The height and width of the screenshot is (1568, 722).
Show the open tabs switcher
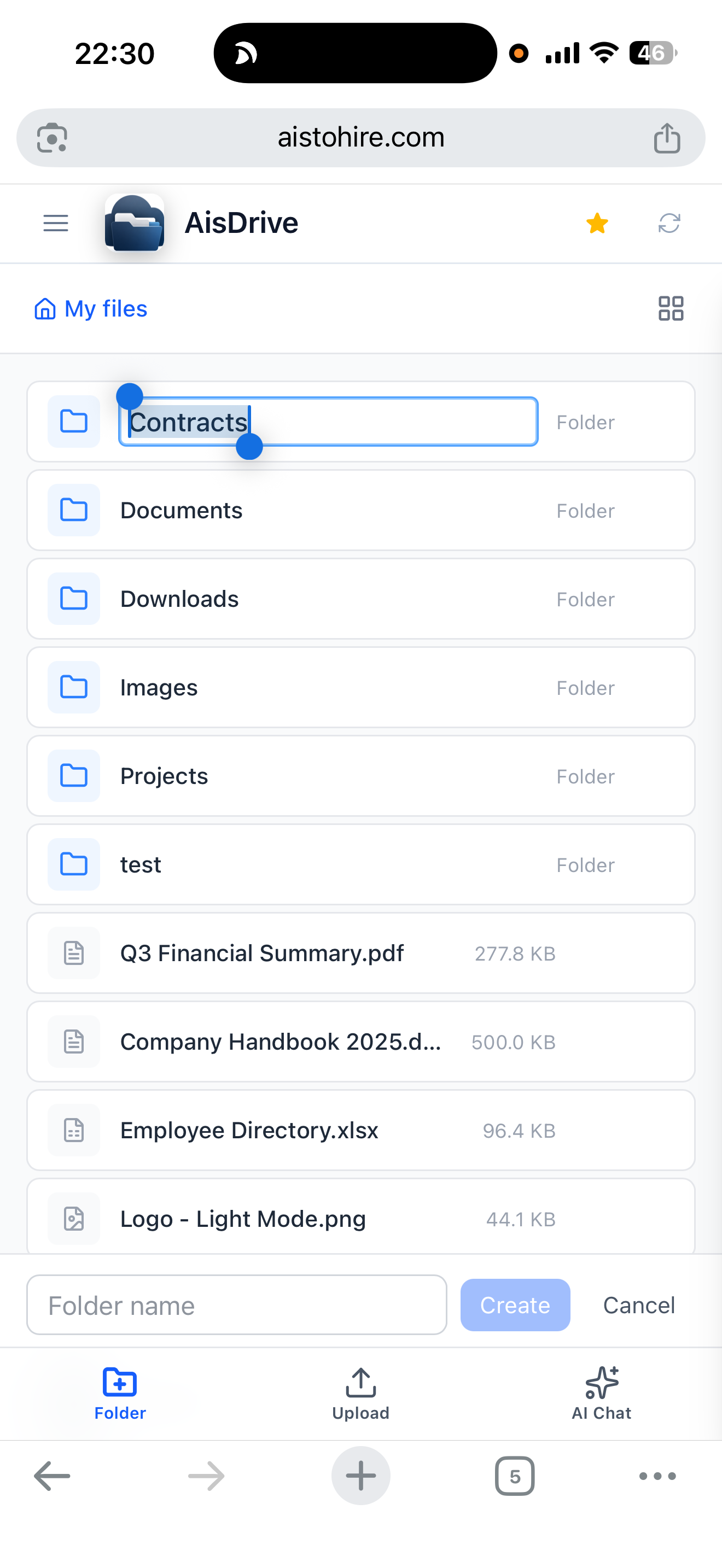coord(515,1476)
